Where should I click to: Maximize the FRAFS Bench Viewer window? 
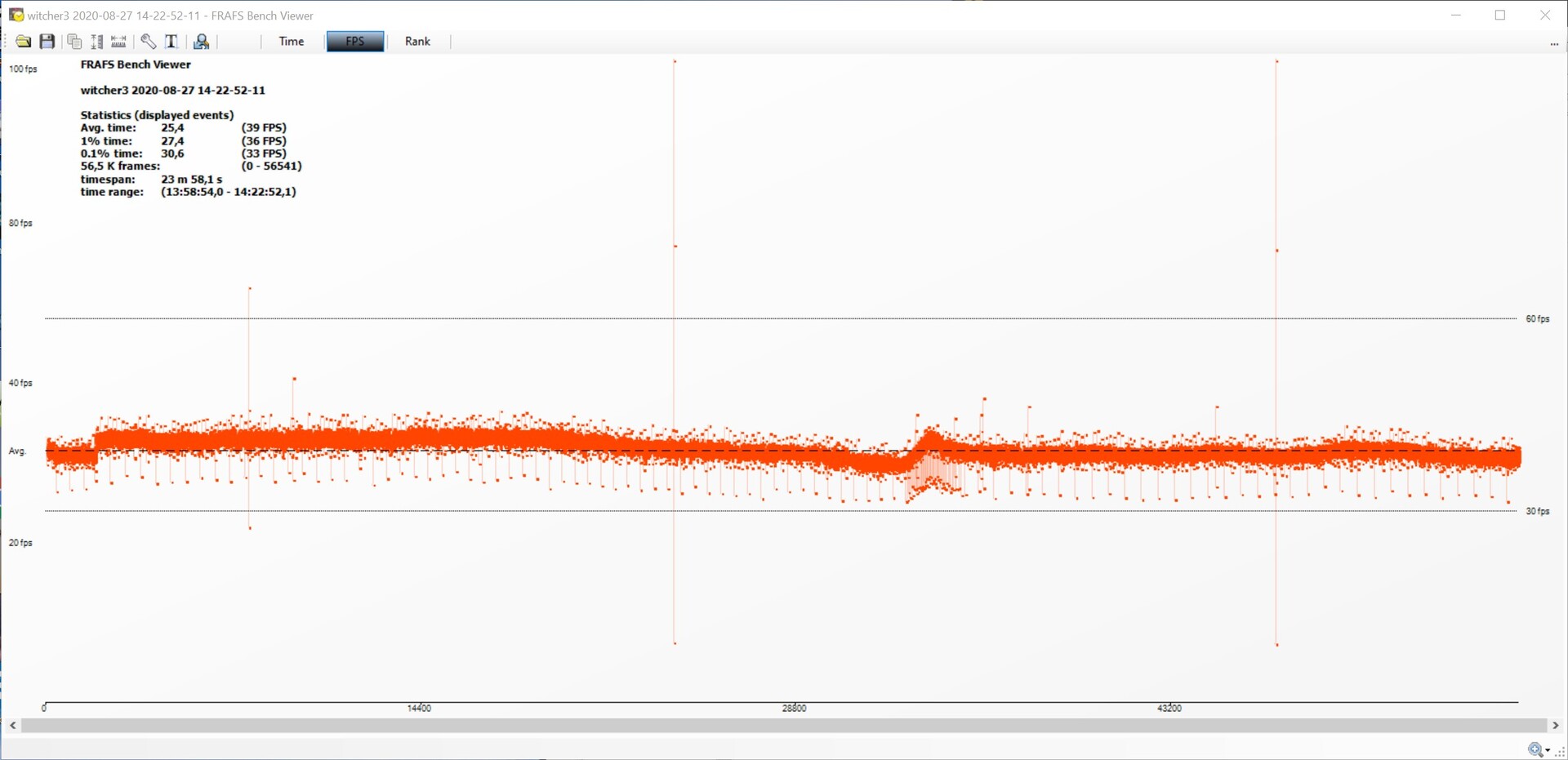click(x=1500, y=15)
